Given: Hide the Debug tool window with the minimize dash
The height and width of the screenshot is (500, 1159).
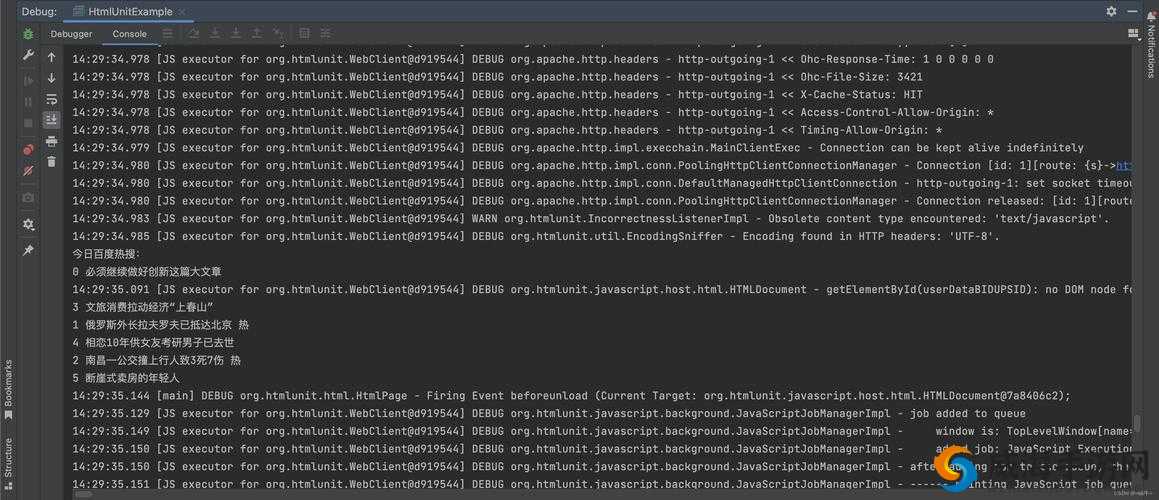Looking at the screenshot, I should pos(1132,11).
